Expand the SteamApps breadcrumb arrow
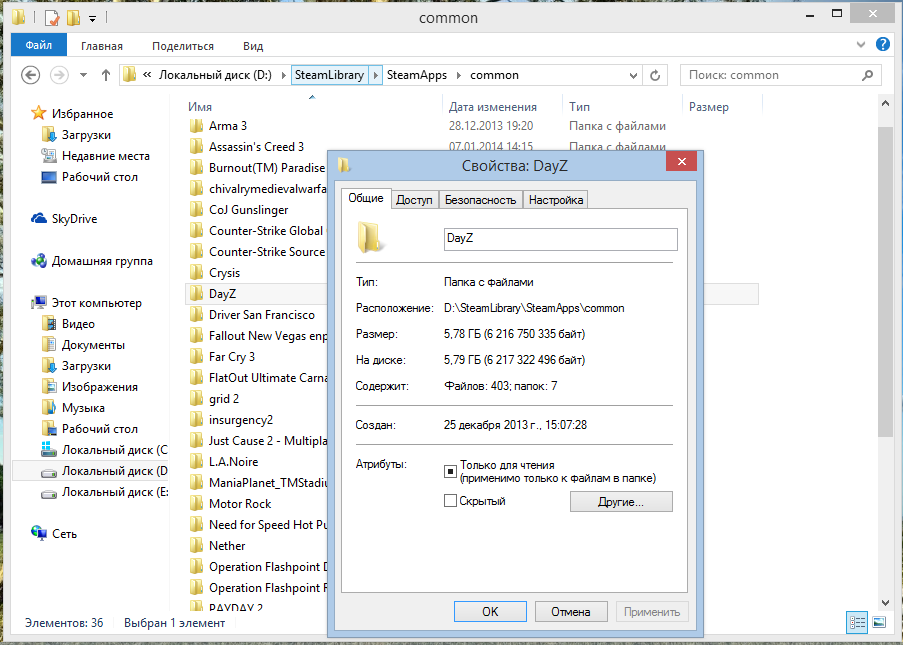This screenshot has height=645, width=903. [x=458, y=75]
